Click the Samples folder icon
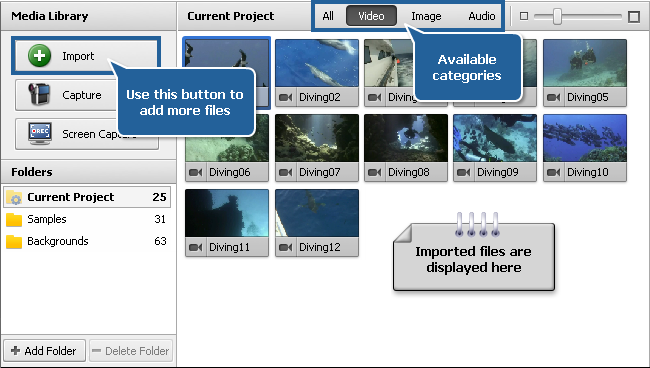This screenshot has height=368, width=650. (x=14, y=219)
